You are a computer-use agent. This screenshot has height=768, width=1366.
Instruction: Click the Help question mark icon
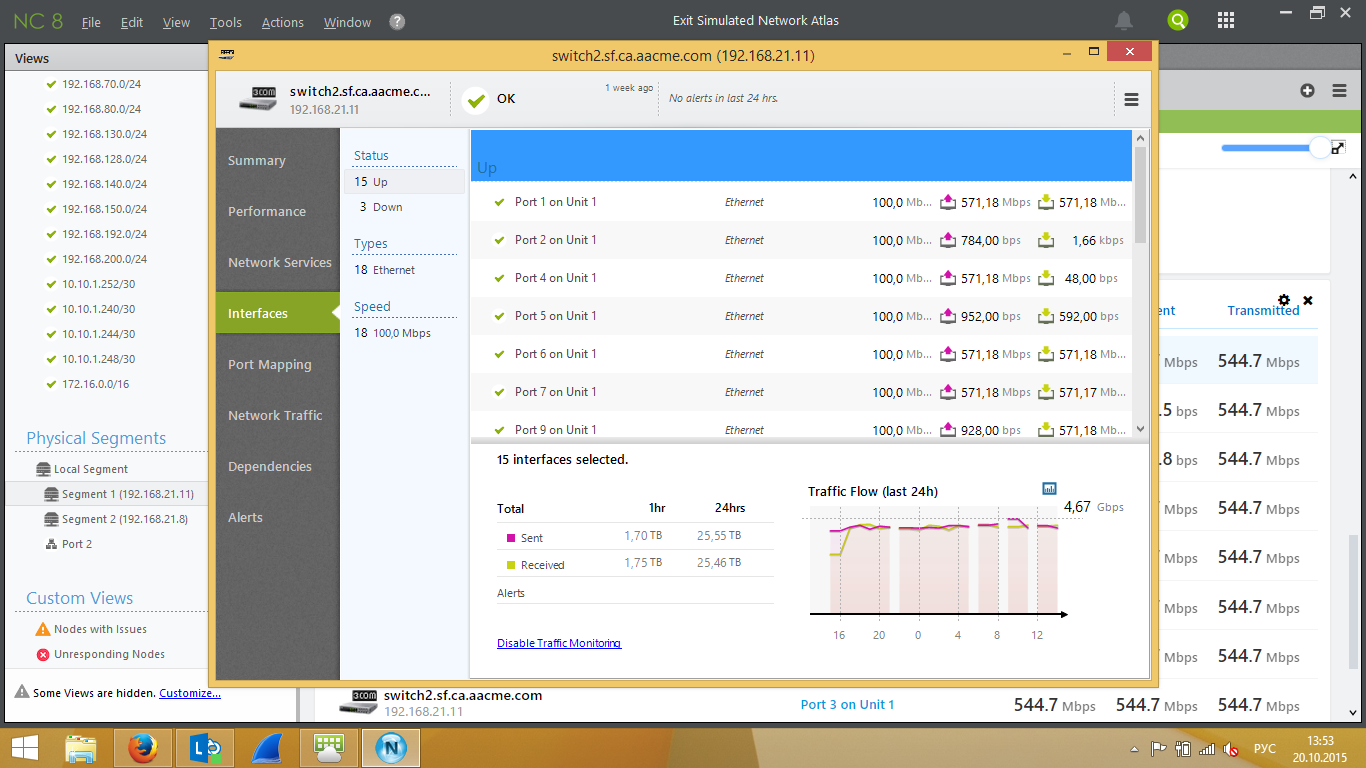(396, 21)
